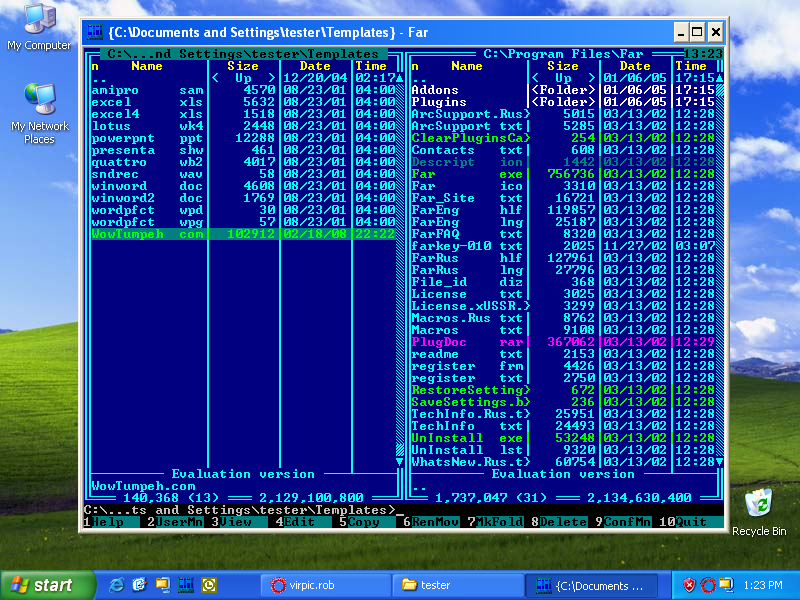Select File_id diz file row

coord(563,282)
